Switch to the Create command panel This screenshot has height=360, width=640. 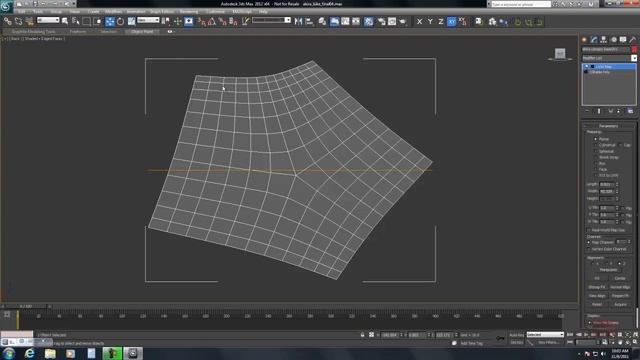[x=584, y=40]
